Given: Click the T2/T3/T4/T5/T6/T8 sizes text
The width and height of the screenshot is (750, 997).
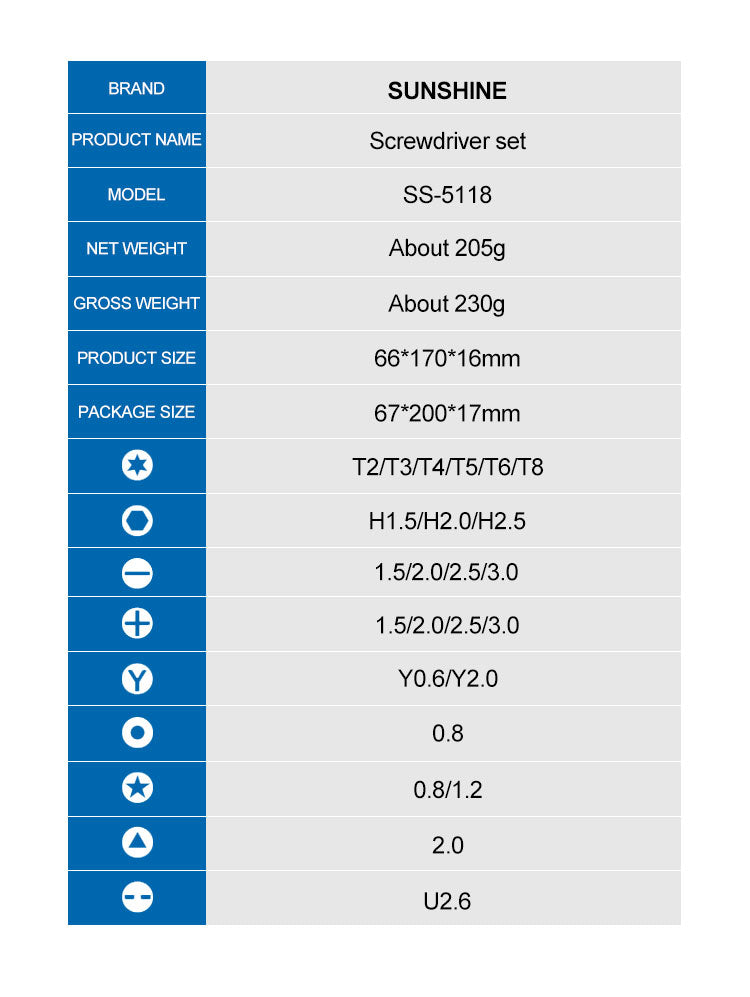Looking at the screenshot, I should pos(447,467).
